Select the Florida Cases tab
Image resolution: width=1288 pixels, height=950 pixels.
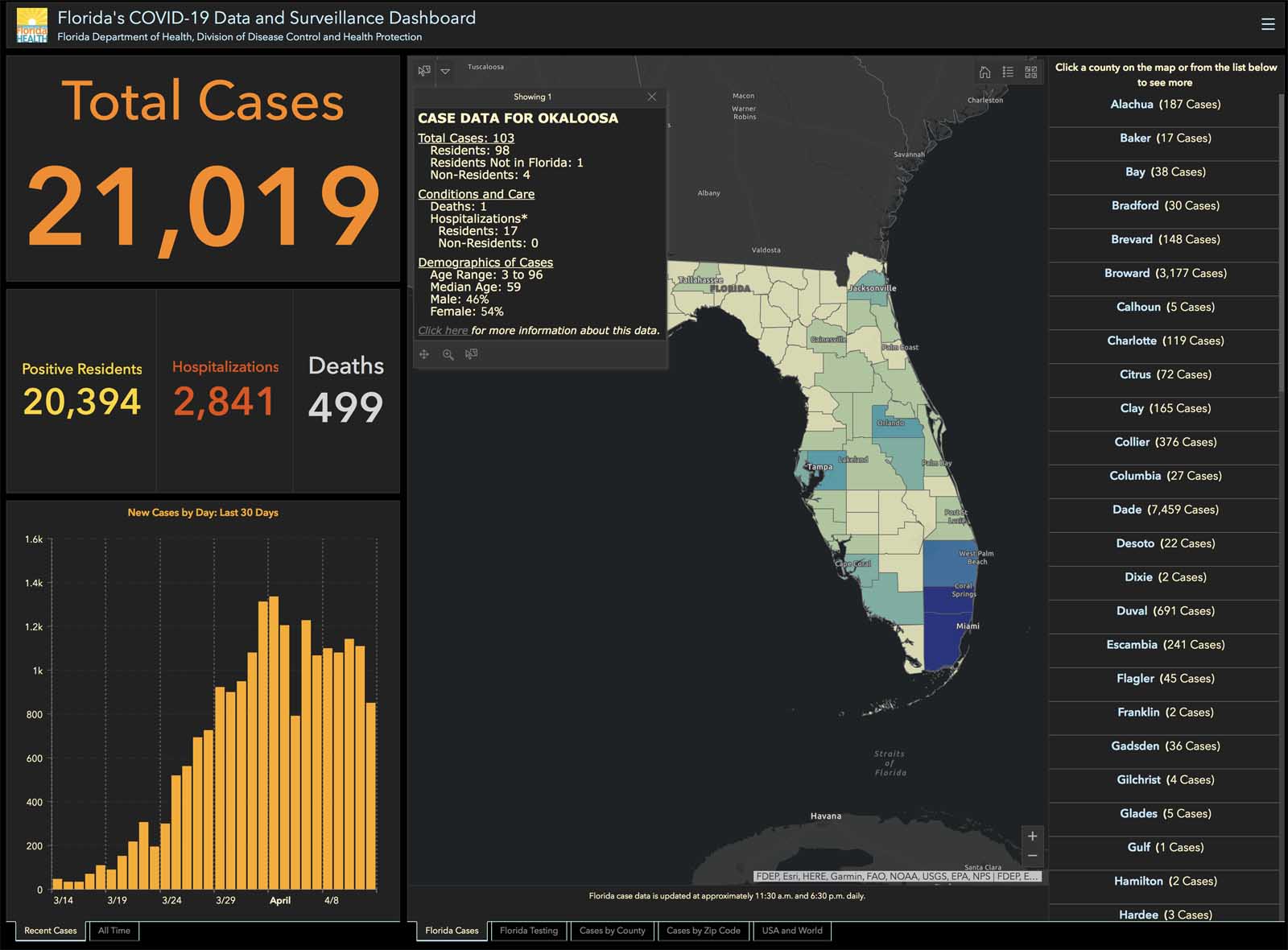pyautogui.click(x=452, y=931)
